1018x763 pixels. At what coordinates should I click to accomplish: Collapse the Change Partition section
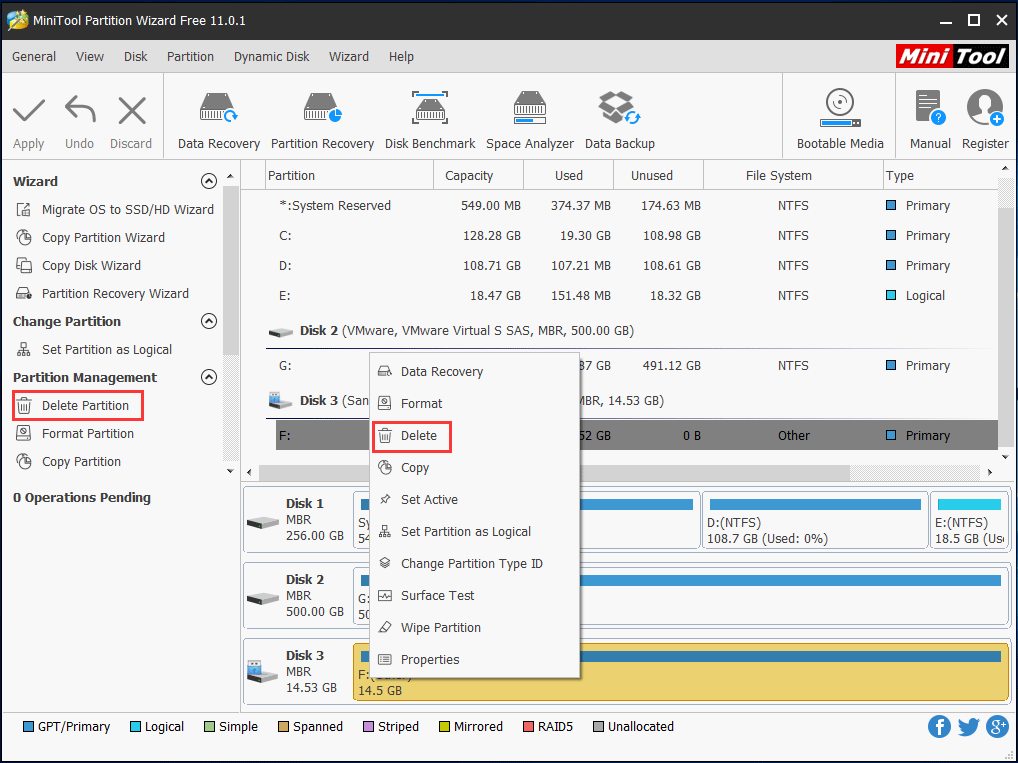pos(209,321)
